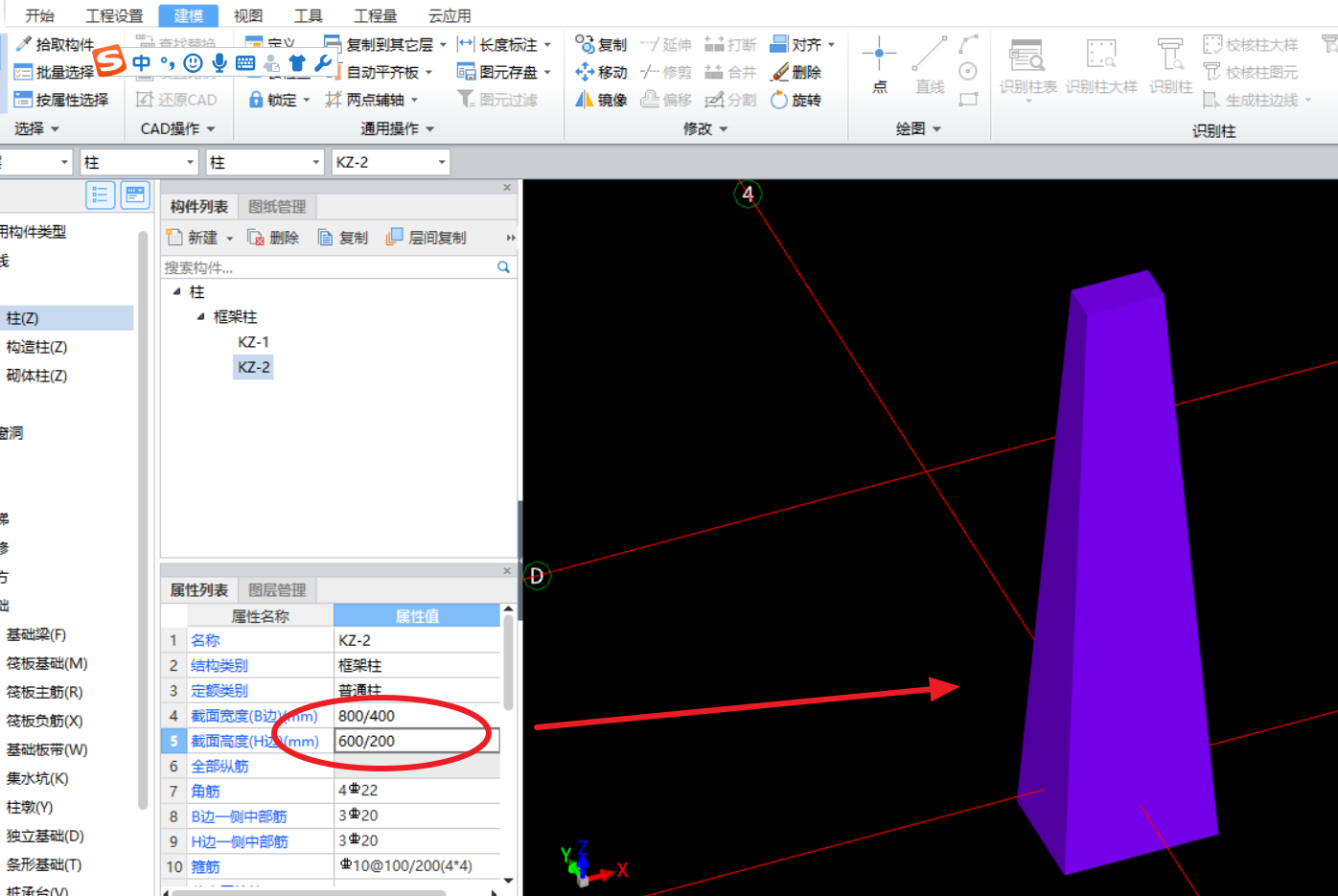Viewport: 1338px width, 896px height.
Task: Click 删除 in component list toolbar
Action: click(x=273, y=238)
